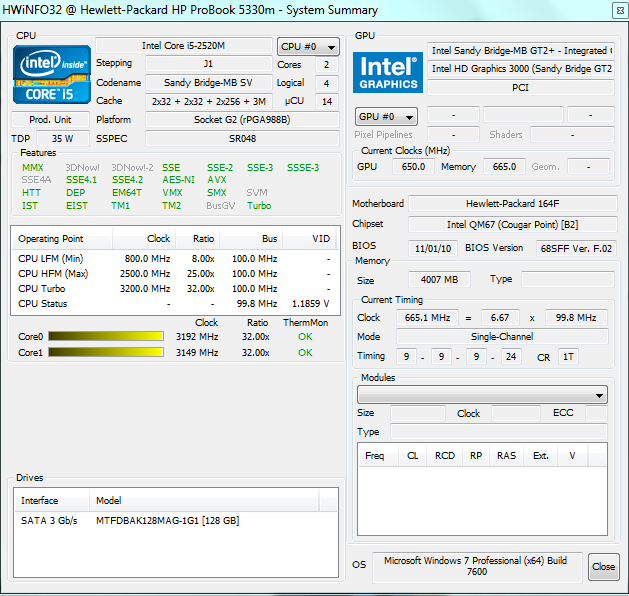Click the µCU value 14
This screenshot has height=596, width=629.
[x=327, y=101]
